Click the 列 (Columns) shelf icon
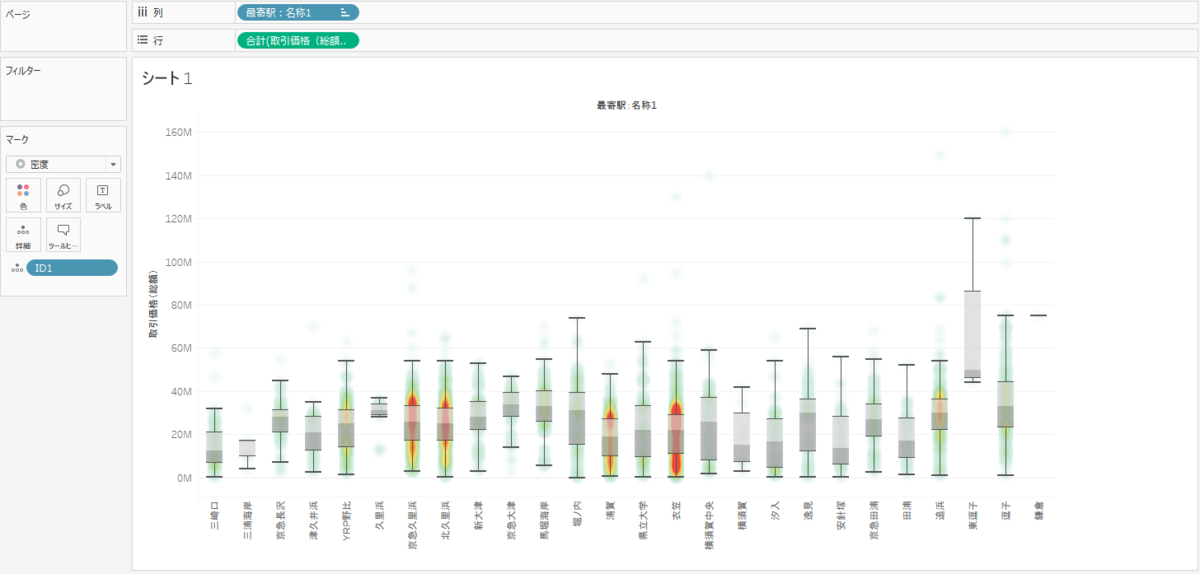The image size is (1200, 574). click(143, 13)
